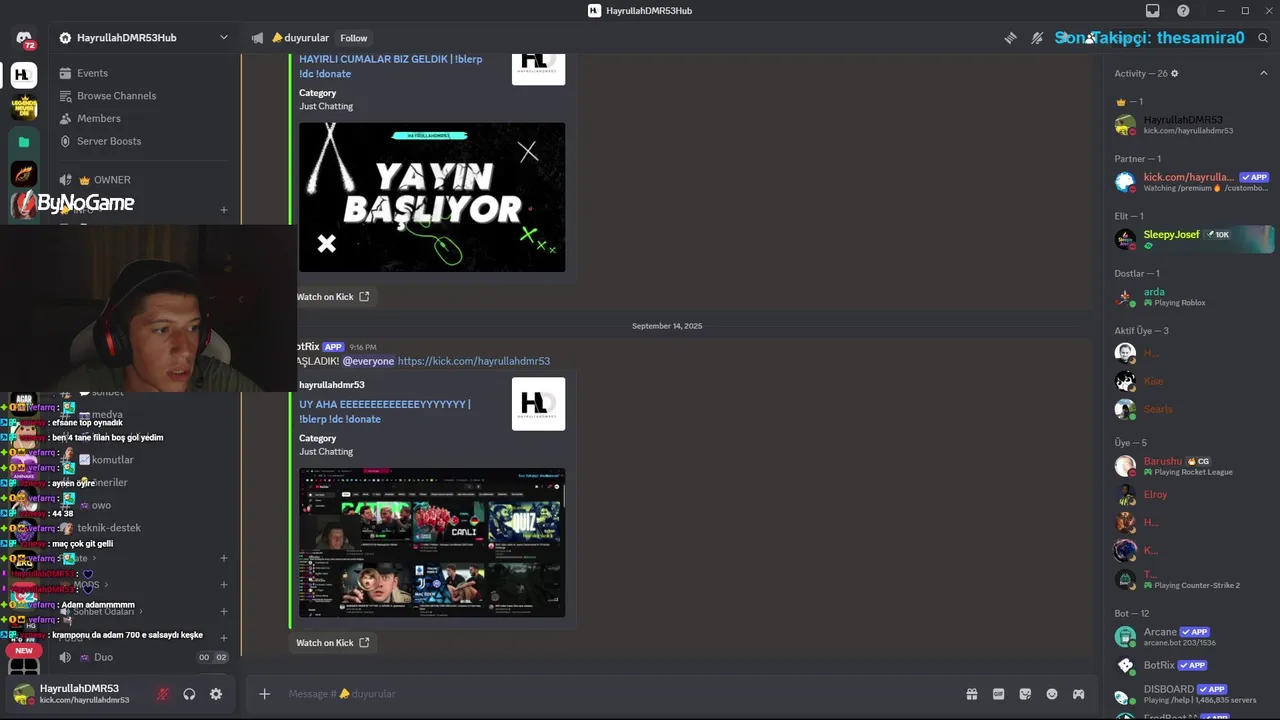Viewport: 1280px width, 720px height.
Task: Open Discord direct messages home icon
Action: click(x=24, y=38)
